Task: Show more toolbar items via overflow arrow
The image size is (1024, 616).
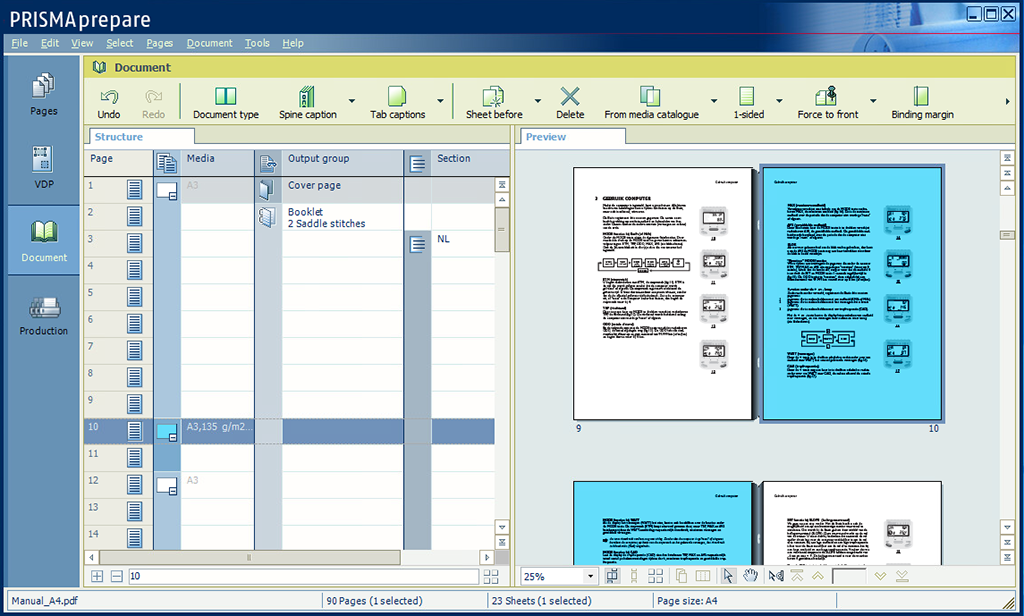Action: tap(1008, 101)
